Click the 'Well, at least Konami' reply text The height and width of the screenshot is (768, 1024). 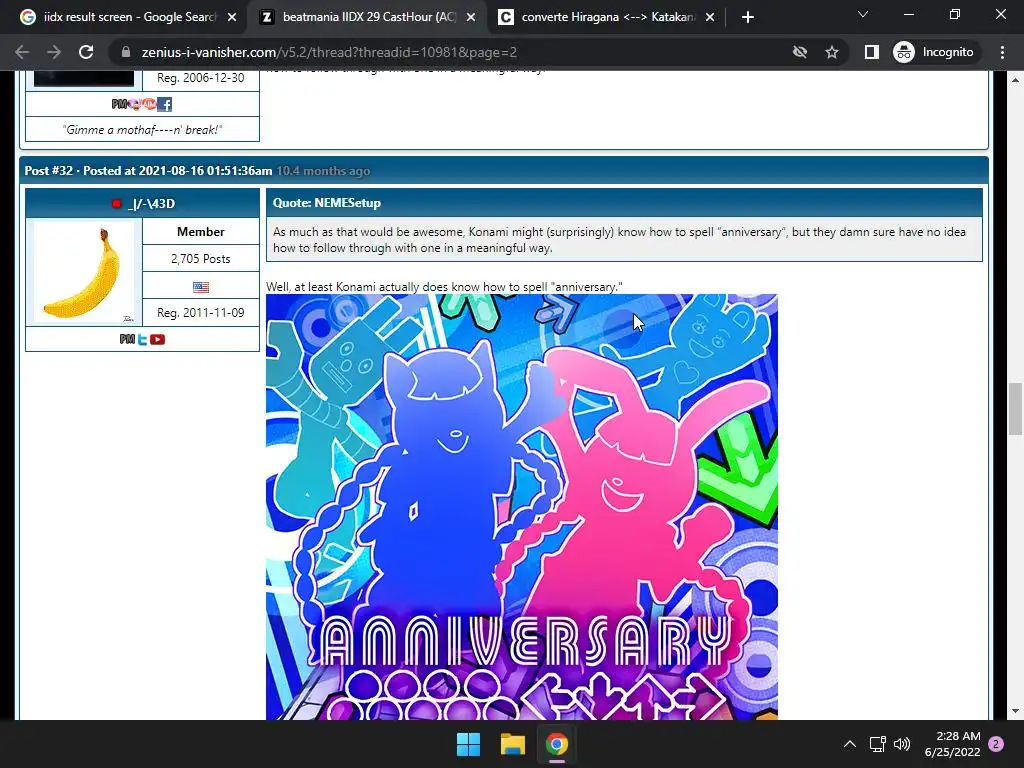click(444, 287)
